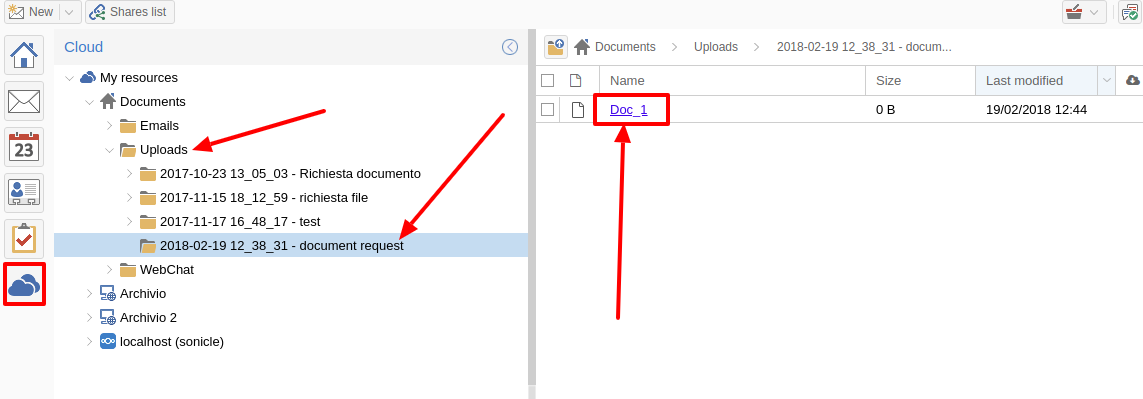The width and height of the screenshot is (1143, 399).
Task: Expand the Archivio 2 tree node
Action: coord(90,318)
